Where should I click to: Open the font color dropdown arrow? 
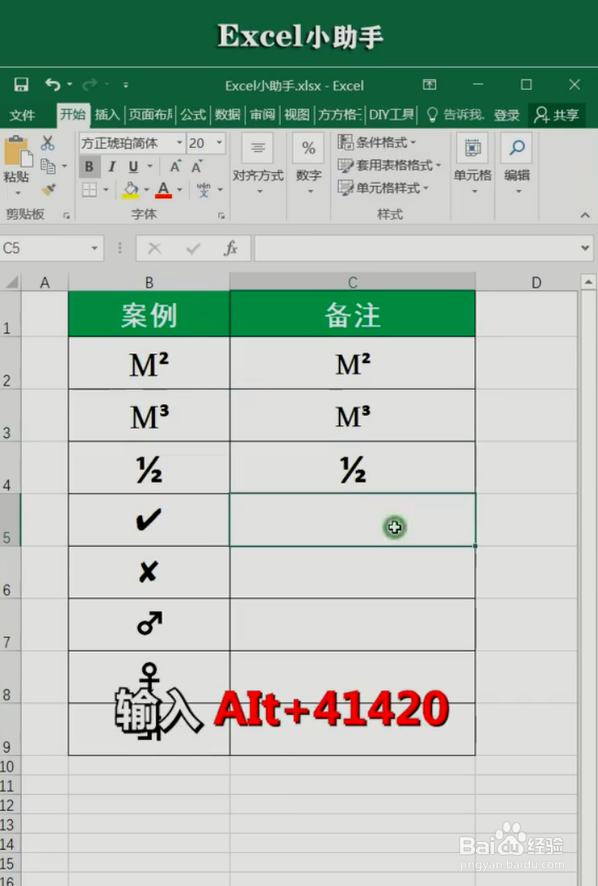[179, 190]
